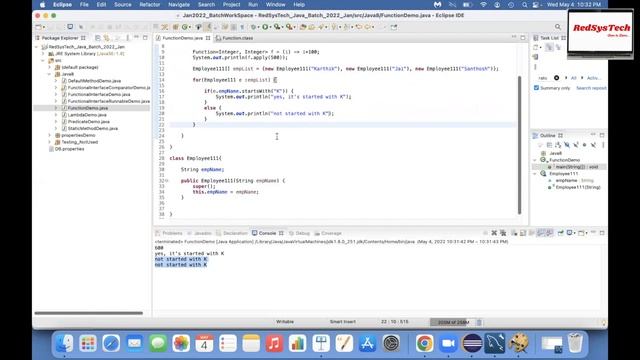Click Remove All Terminated Launches in Console
This screenshot has height=360, width=640.
pyautogui.click(x=503, y=233)
